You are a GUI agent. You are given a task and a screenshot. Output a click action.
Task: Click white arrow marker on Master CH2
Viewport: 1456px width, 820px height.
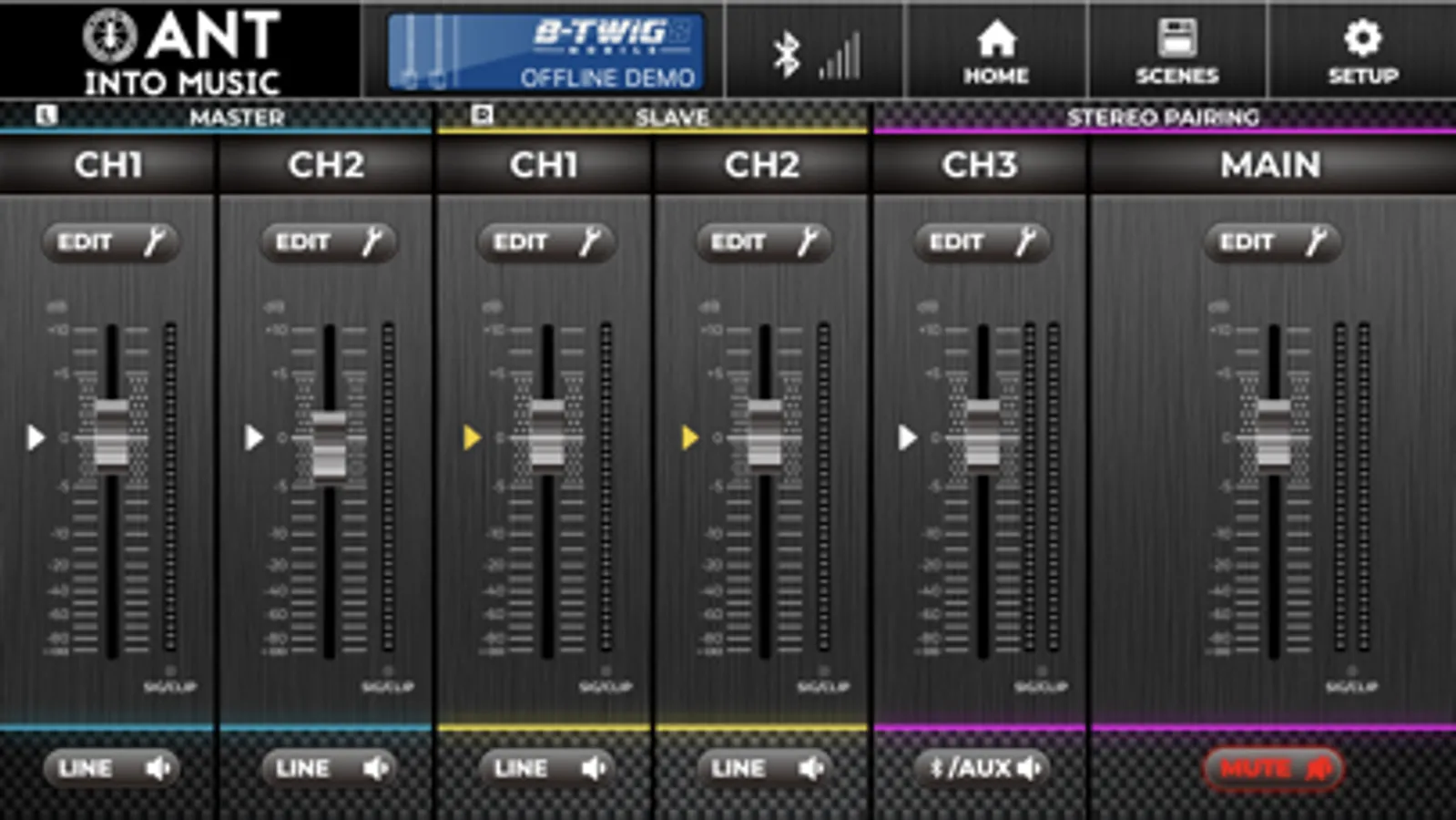tap(254, 438)
